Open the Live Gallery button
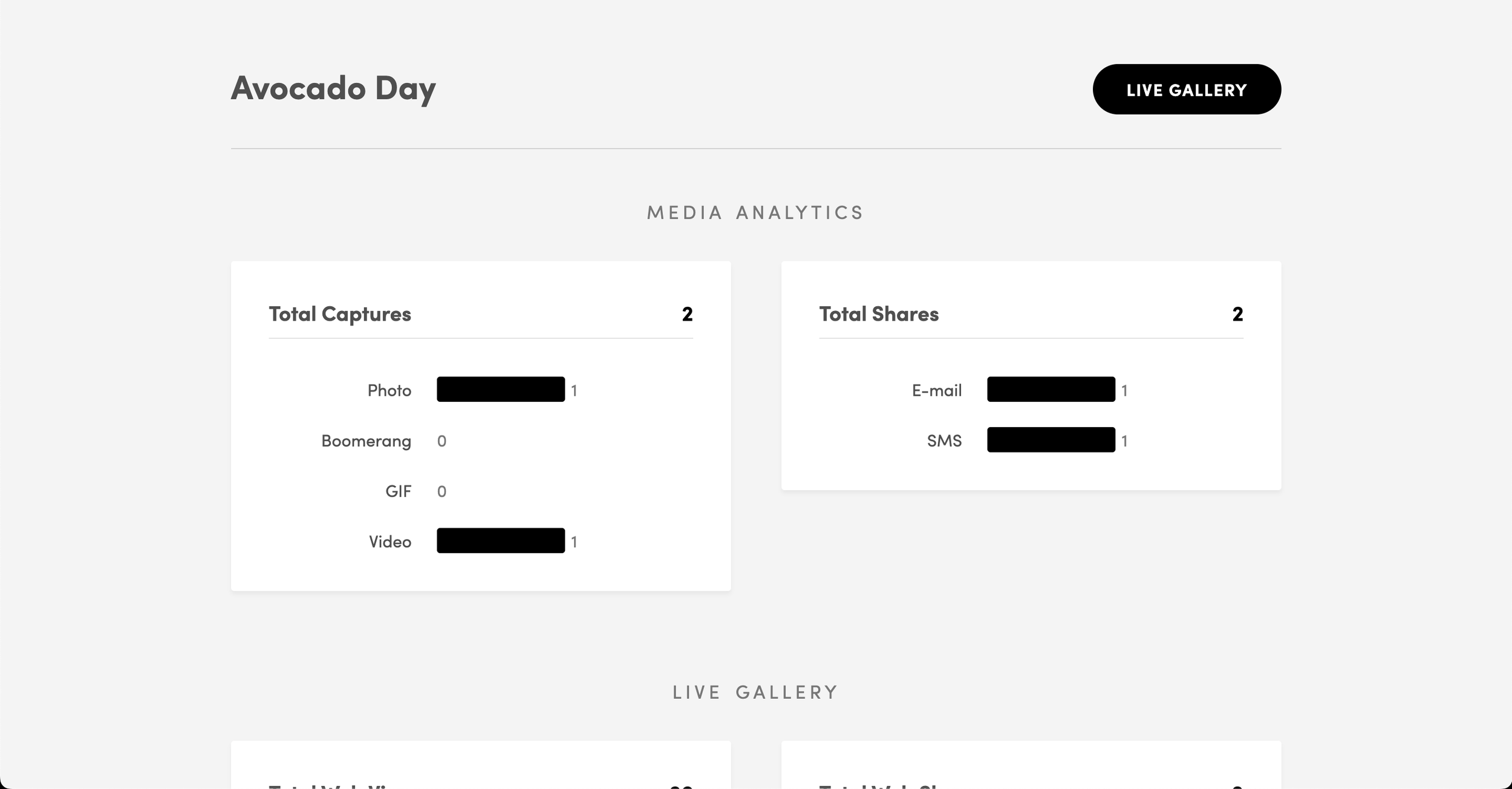The image size is (1512, 789). 1187,90
